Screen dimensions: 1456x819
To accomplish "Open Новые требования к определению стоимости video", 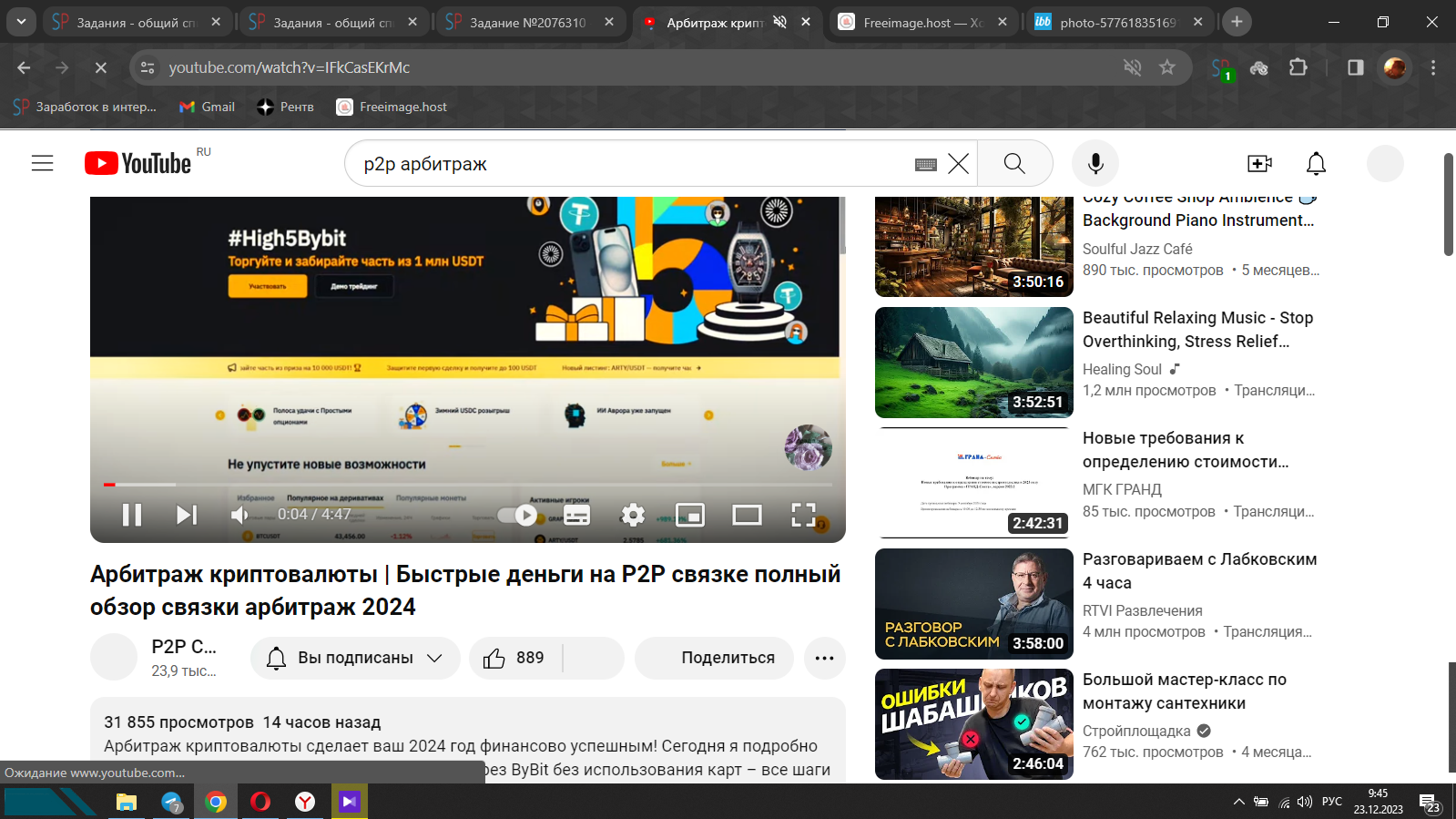I will [1185, 450].
